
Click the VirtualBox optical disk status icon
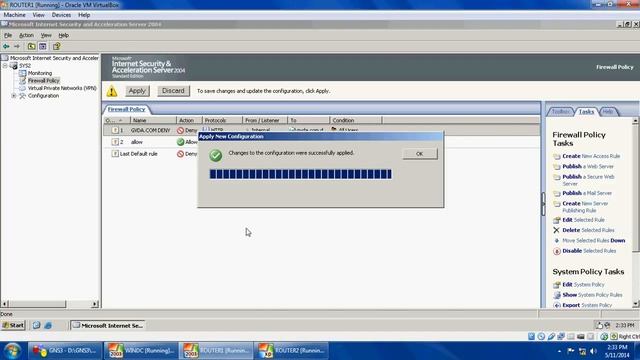(541, 336)
